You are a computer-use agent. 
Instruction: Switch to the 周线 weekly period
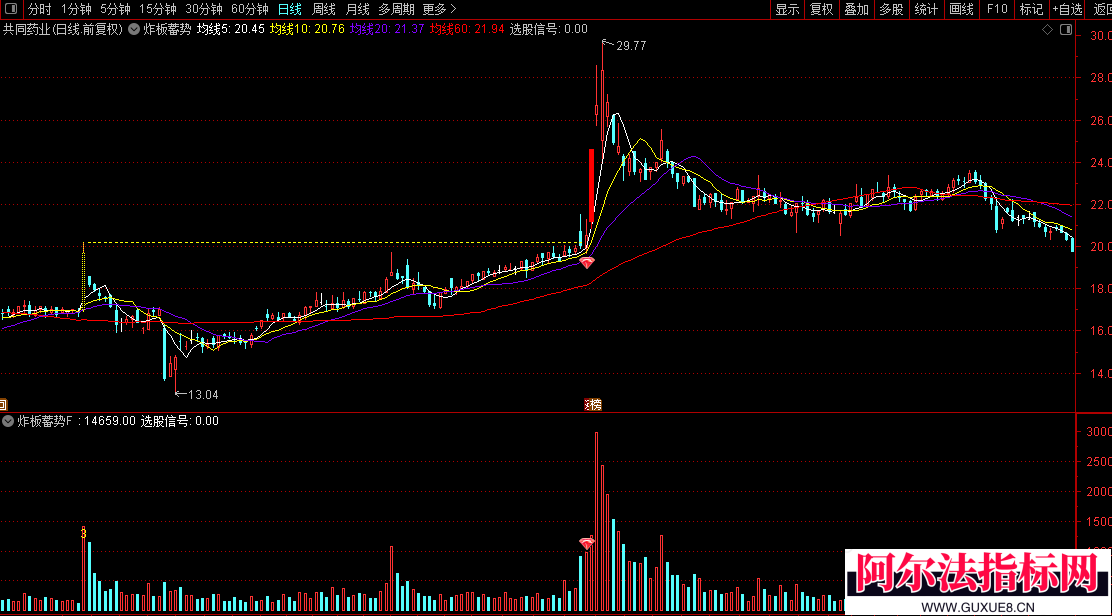click(323, 9)
